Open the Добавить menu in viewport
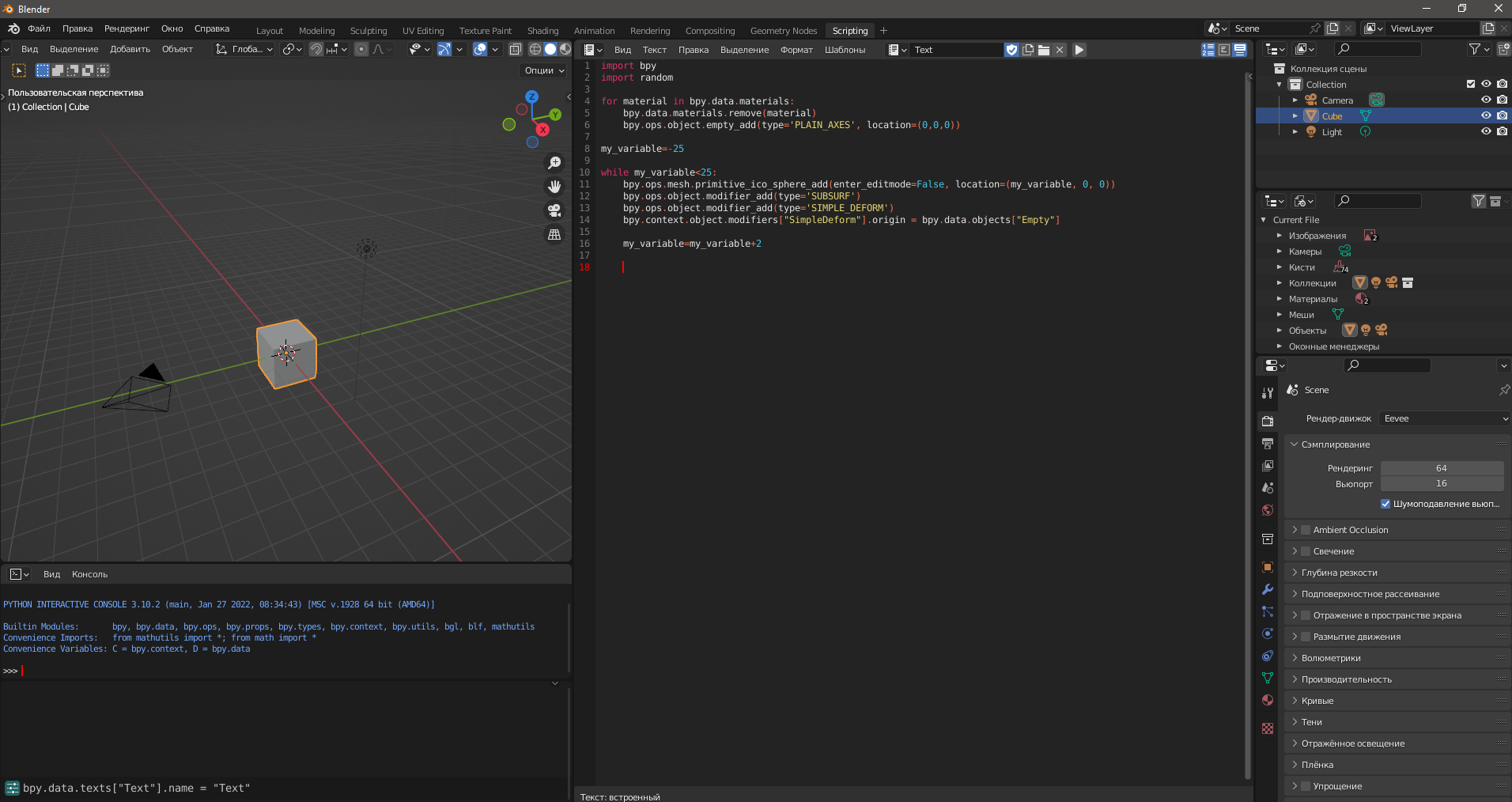1512x802 pixels. pyautogui.click(x=130, y=49)
